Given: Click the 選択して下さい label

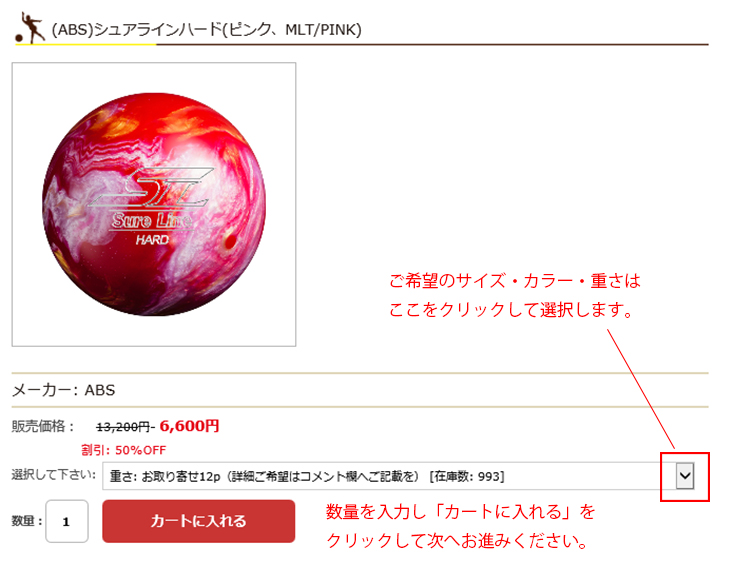Looking at the screenshot, I should pyautogui.click(x=53, y=475).
